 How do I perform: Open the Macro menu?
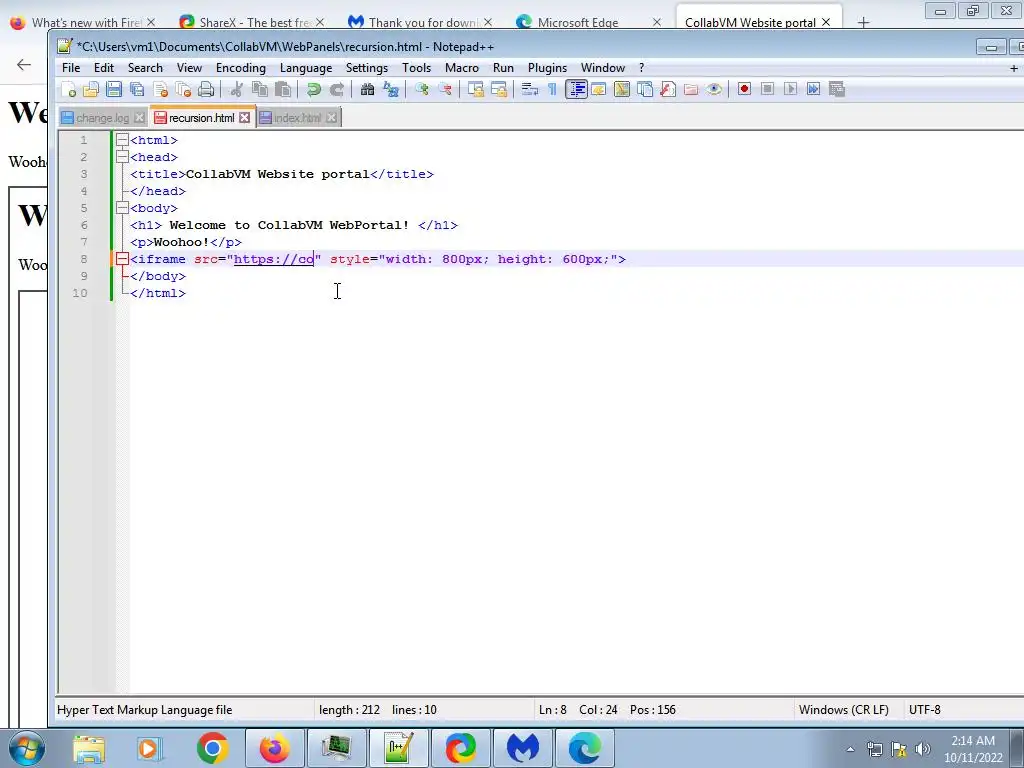[x=462, y=68]
